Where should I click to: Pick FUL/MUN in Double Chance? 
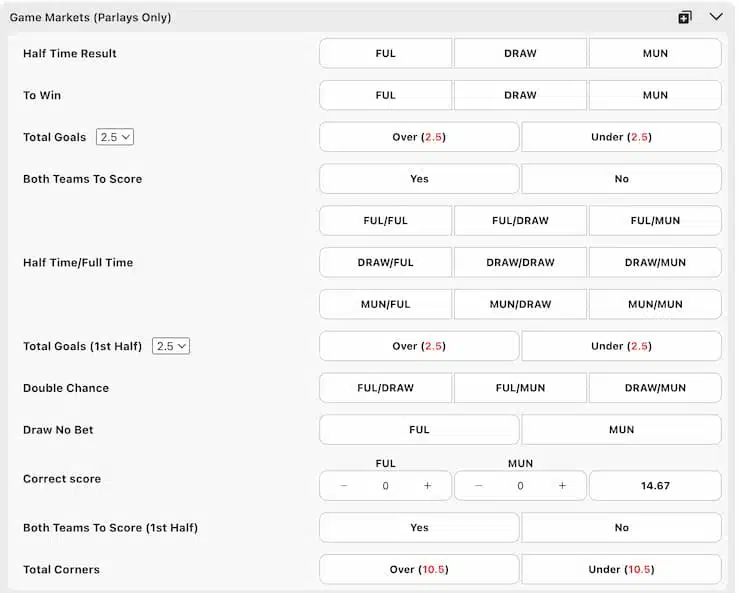[x=520, y=388]
